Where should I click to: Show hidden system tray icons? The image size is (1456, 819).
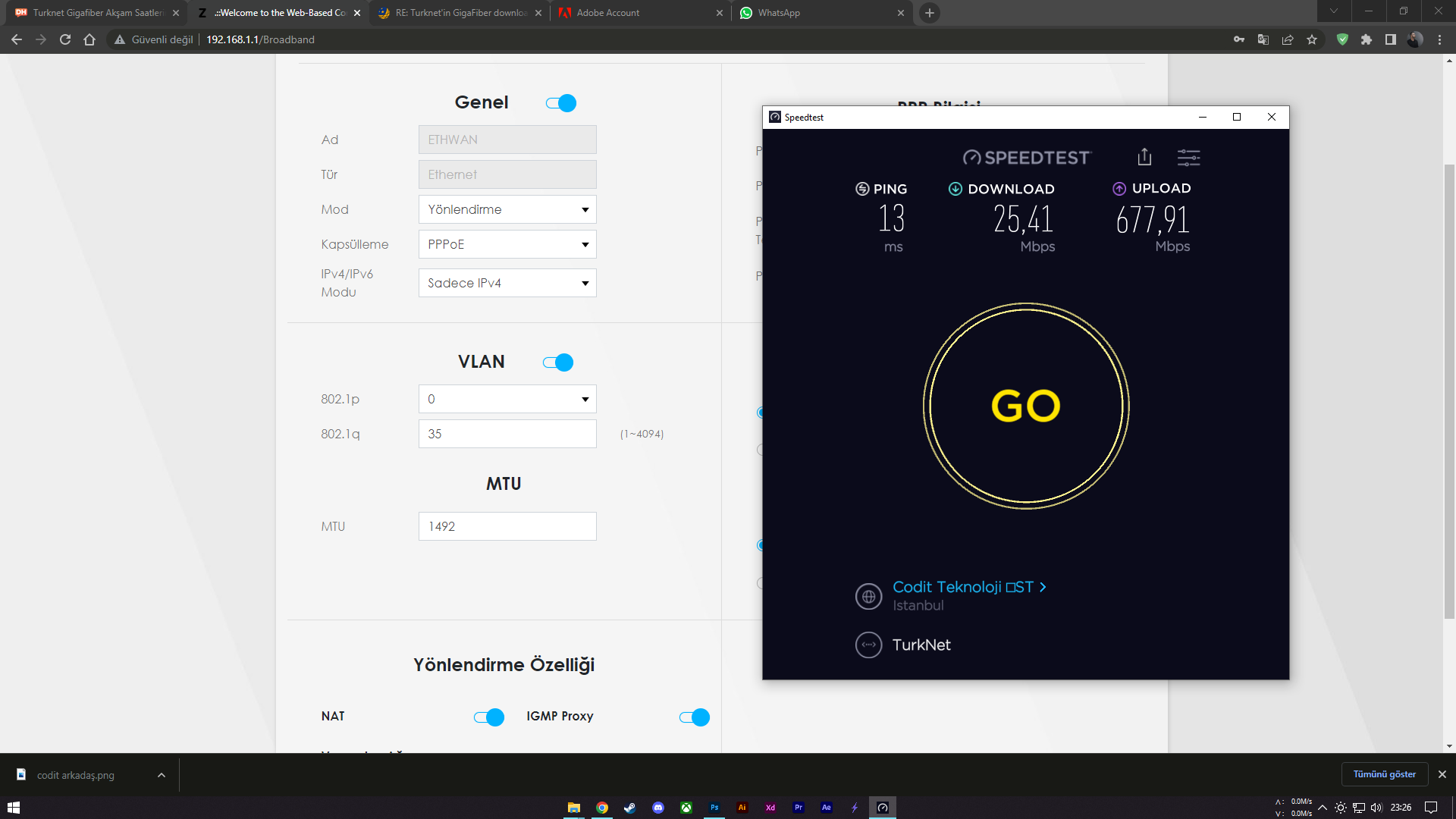[x=1323, y=808]
